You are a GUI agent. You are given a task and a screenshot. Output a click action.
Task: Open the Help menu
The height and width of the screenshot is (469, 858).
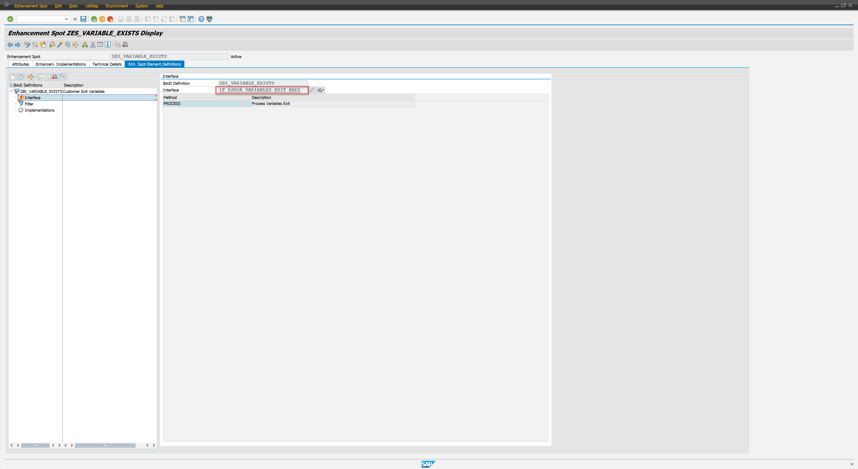pos(159,5)
